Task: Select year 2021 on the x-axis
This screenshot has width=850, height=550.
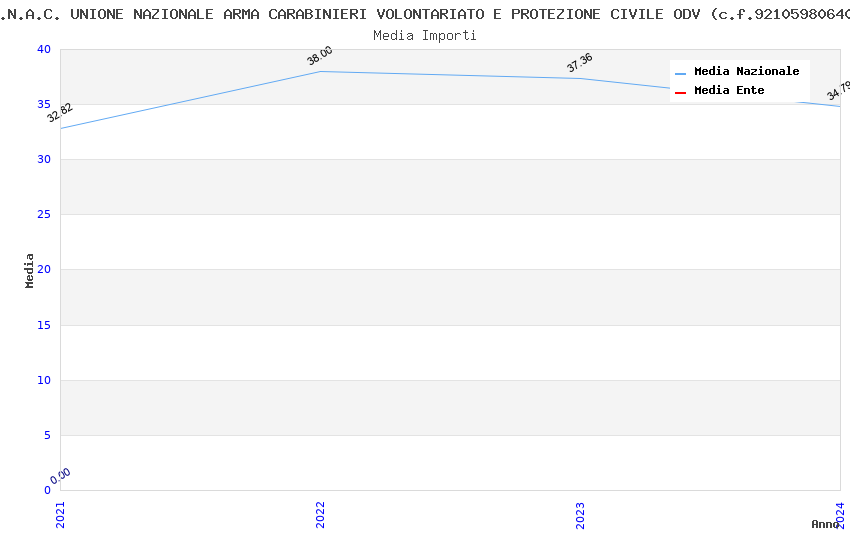Action: (60, 515)
